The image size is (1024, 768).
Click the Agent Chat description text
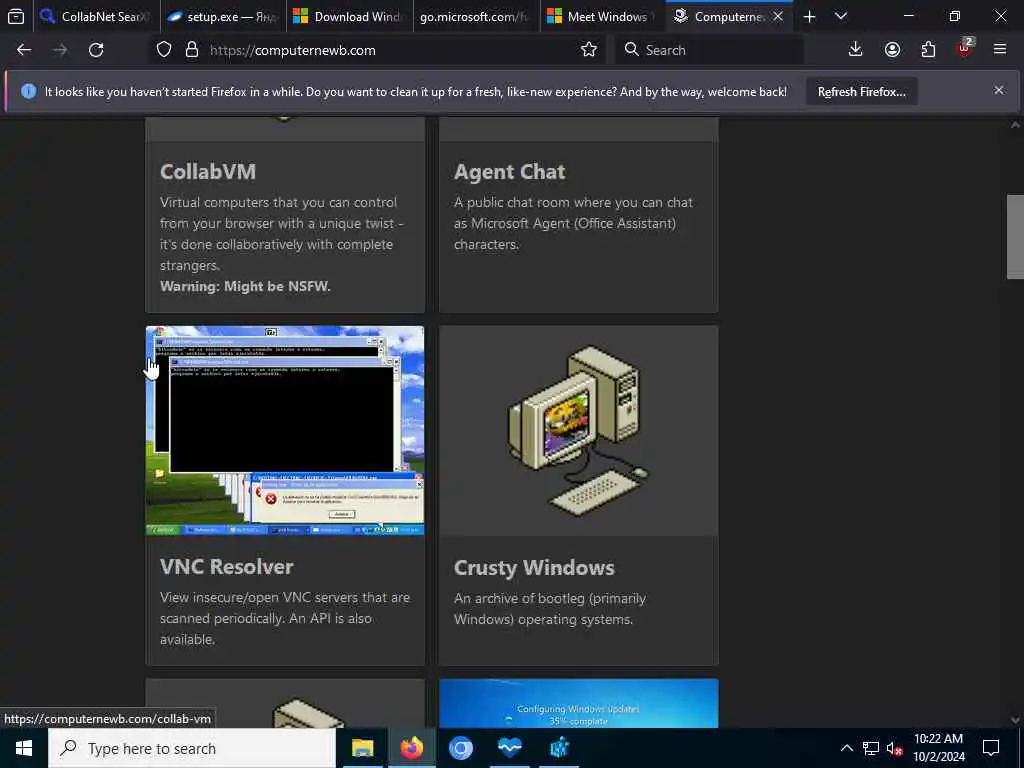click(x=573, y=223)
